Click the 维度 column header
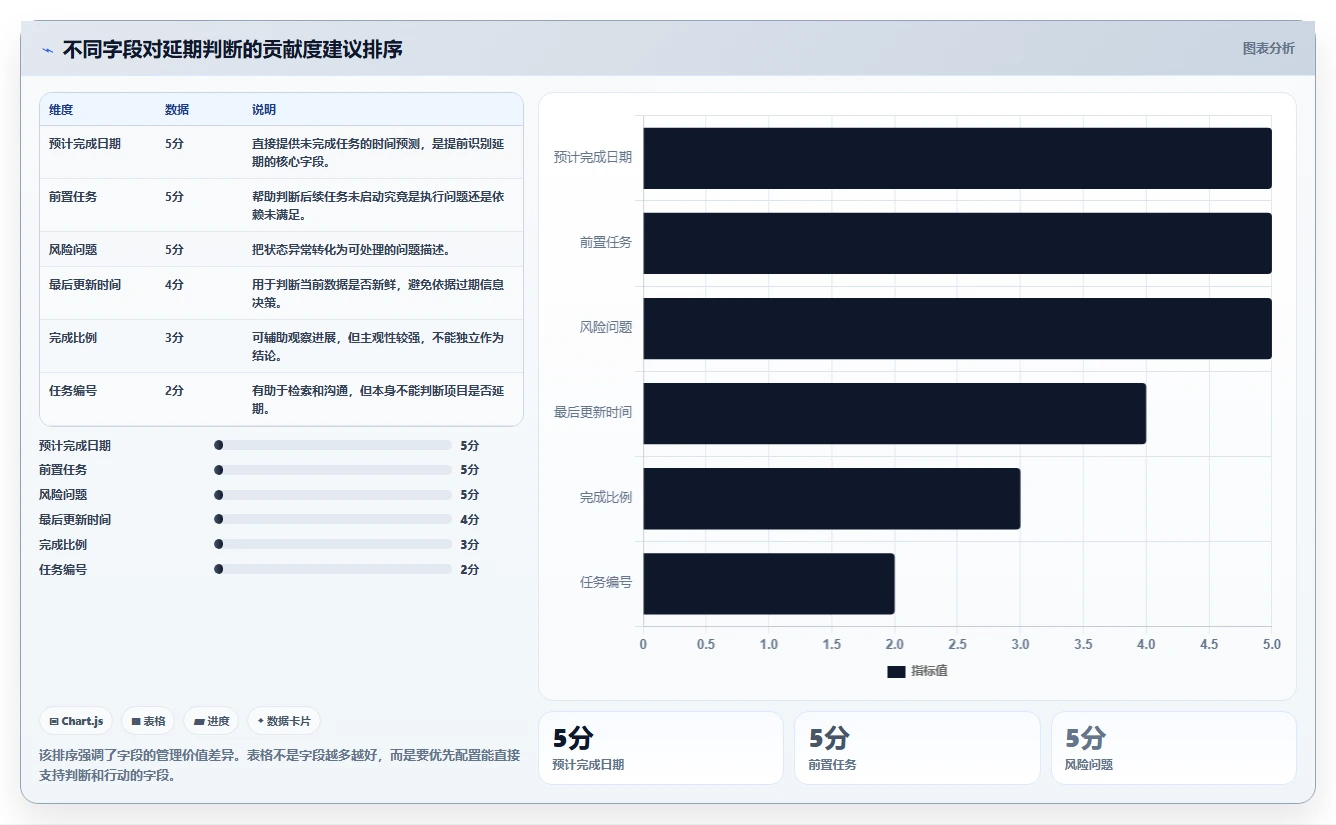This screenshot has width=1336, height=825. coord(61,109)
